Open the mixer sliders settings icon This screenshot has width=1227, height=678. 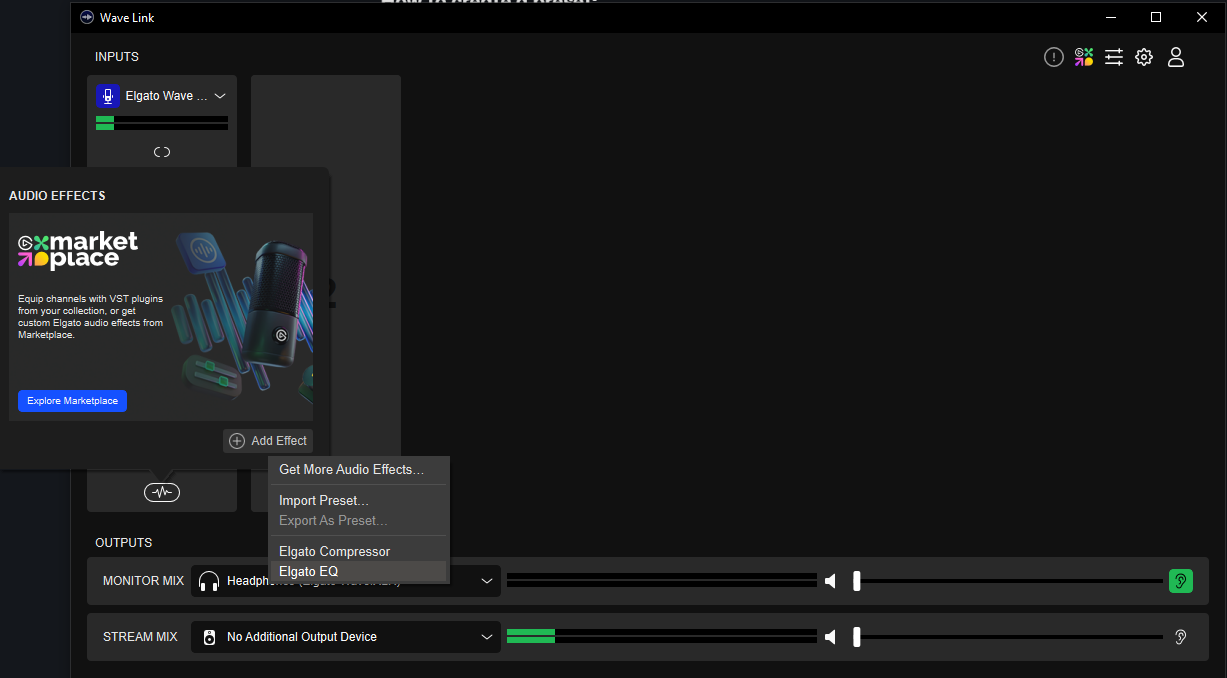pos(1114,57)
